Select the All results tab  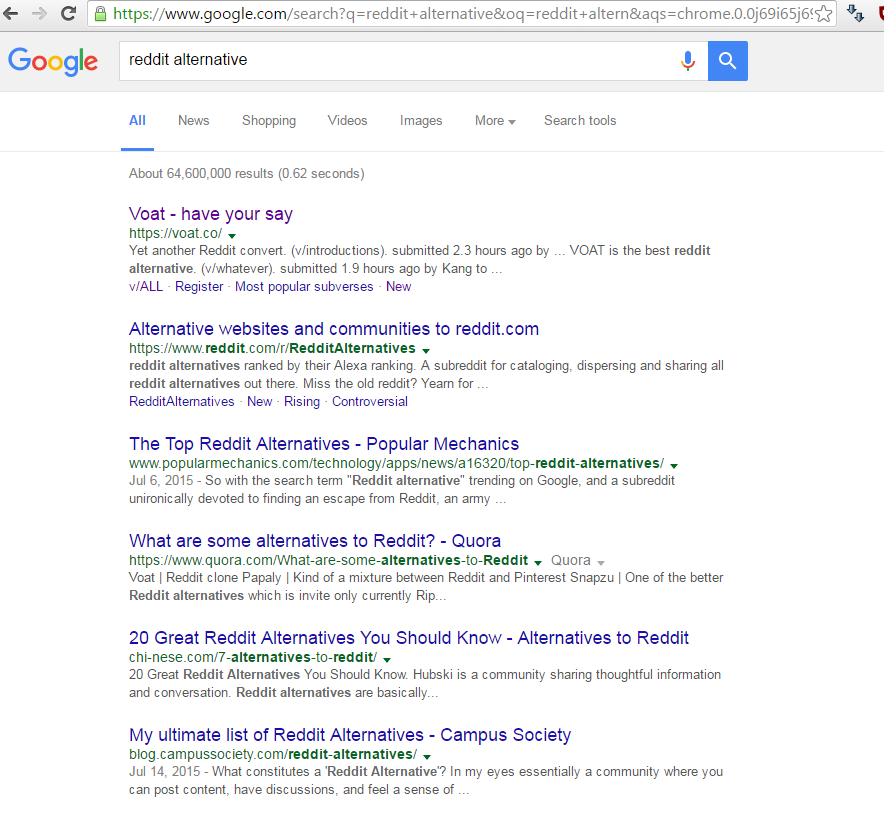tap(137, 121)
